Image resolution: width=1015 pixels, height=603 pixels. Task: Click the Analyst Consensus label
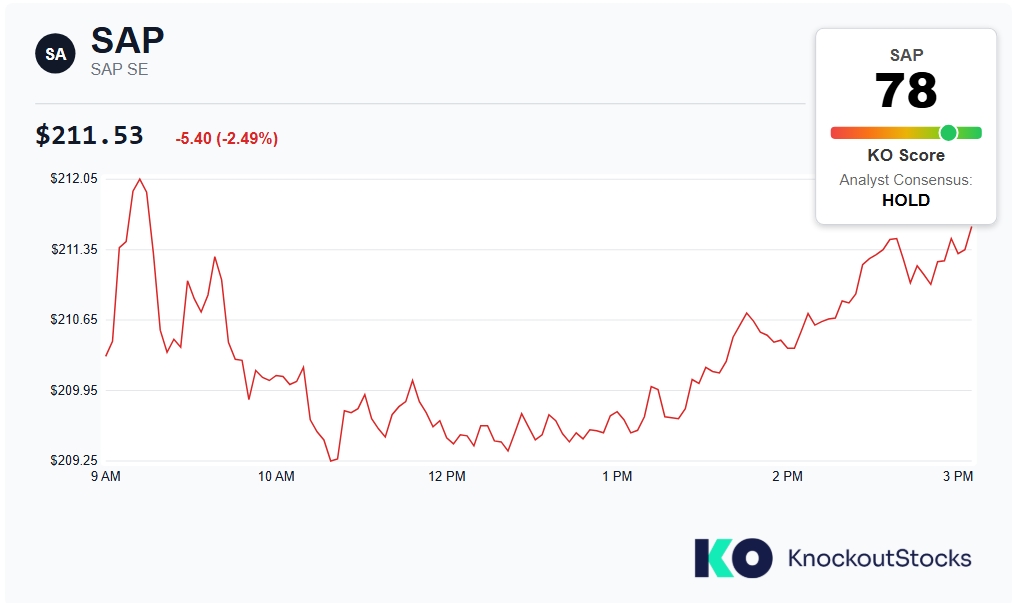(906, 180)
